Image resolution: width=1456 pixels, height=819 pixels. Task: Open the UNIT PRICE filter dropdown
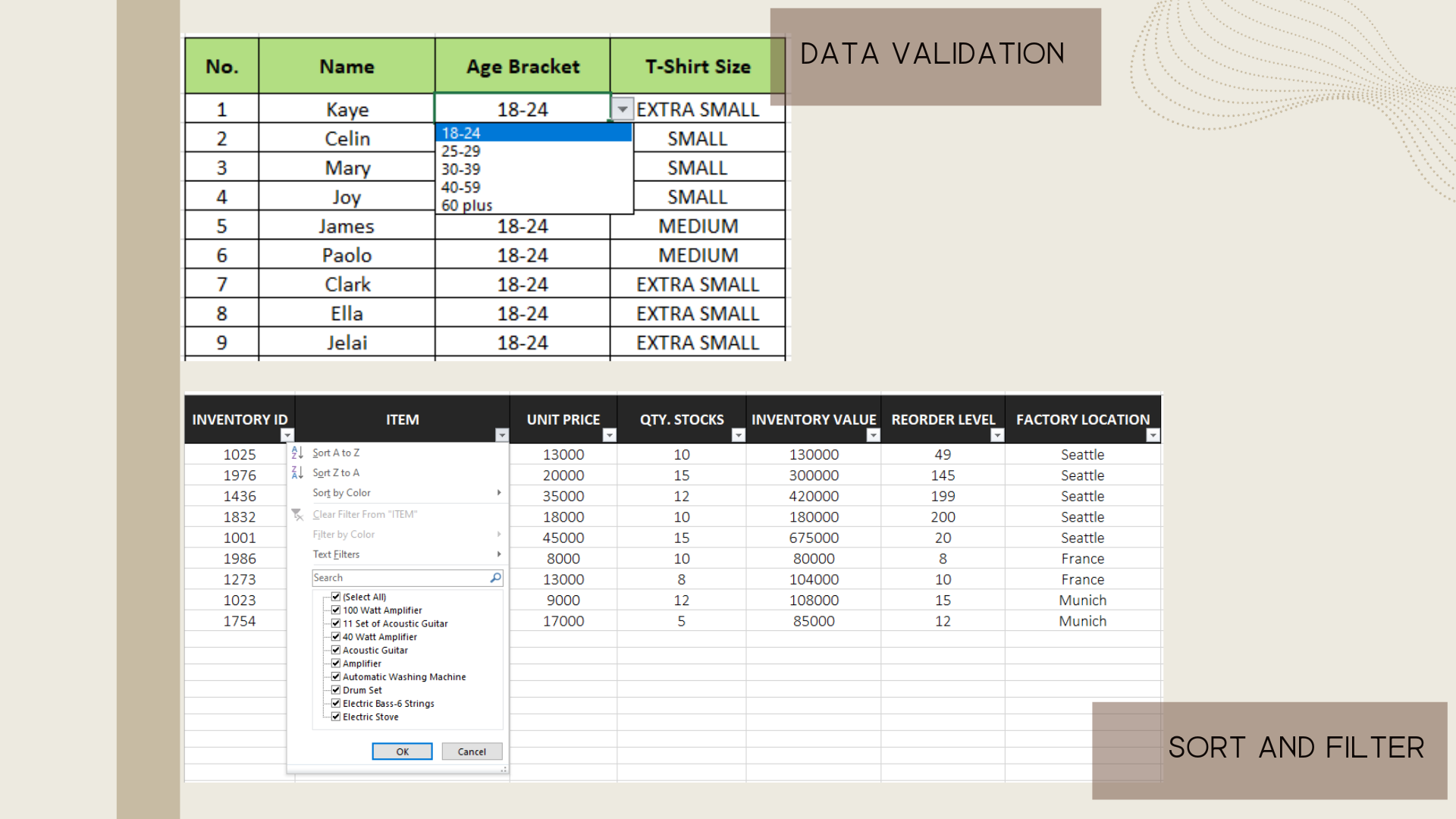pos(609,435)
